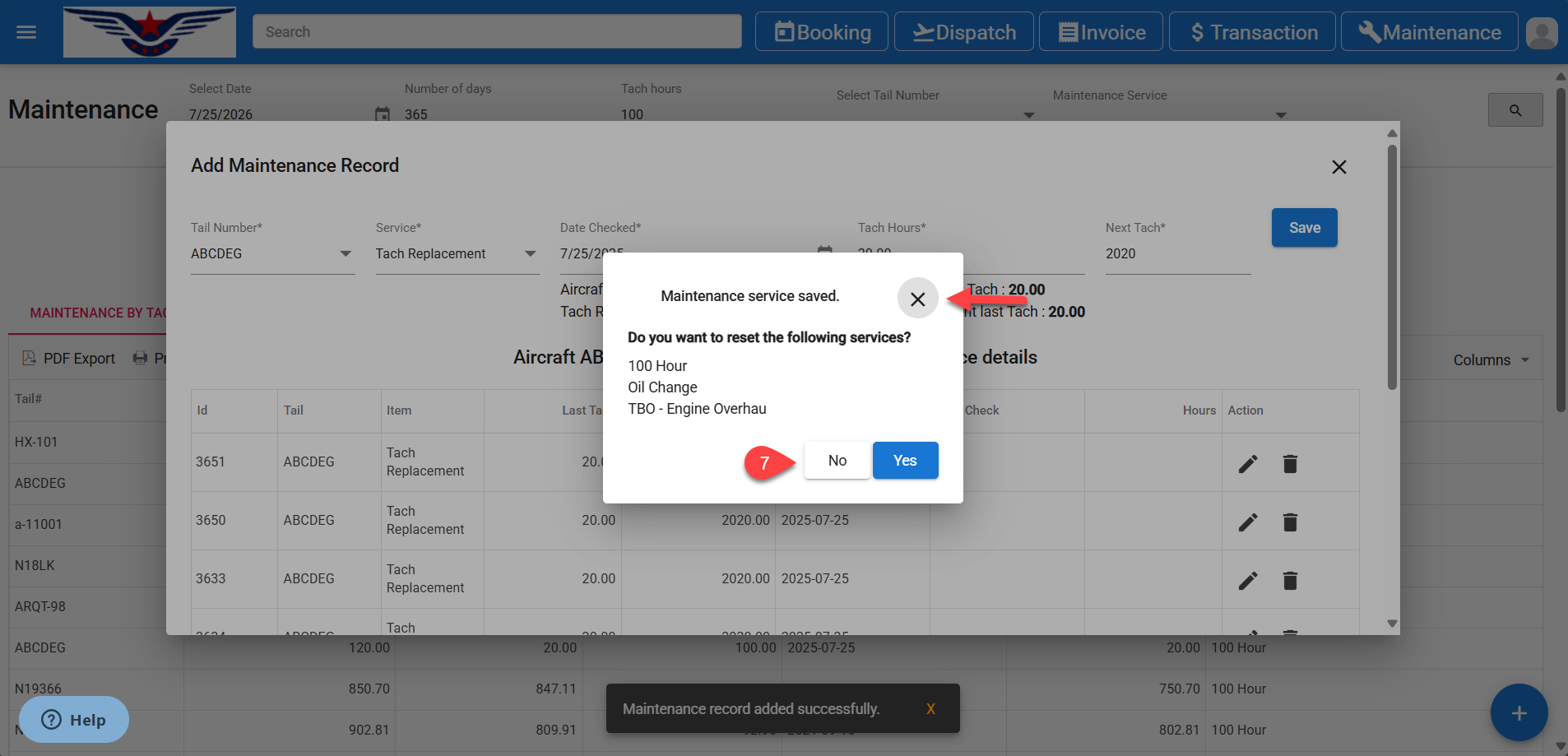
Task: Expand the Tail Number ABCDEG dropdown
Action: click(x=346, y=254)
